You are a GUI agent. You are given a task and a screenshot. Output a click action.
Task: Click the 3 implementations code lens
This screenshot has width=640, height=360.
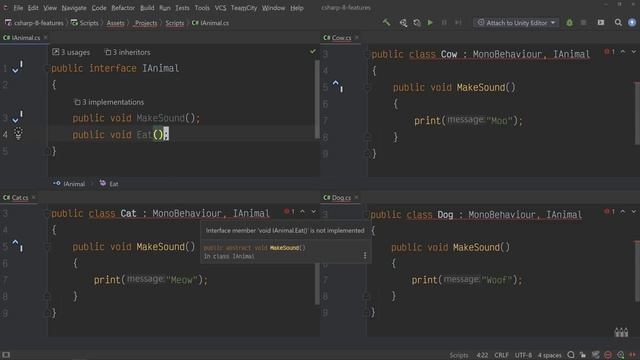click(x=109, y=102)
